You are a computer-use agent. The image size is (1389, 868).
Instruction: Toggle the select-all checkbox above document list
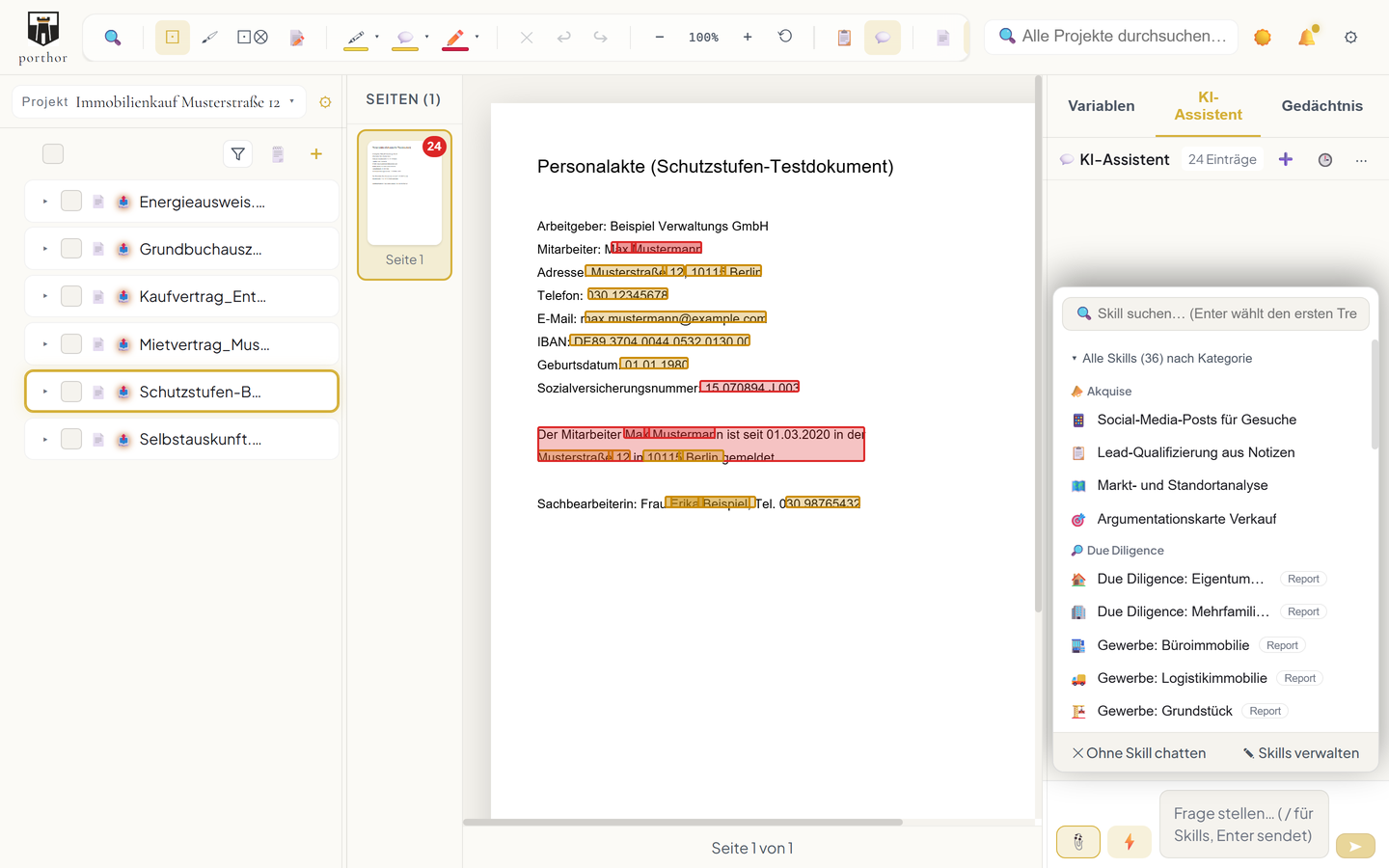[53, 154]
